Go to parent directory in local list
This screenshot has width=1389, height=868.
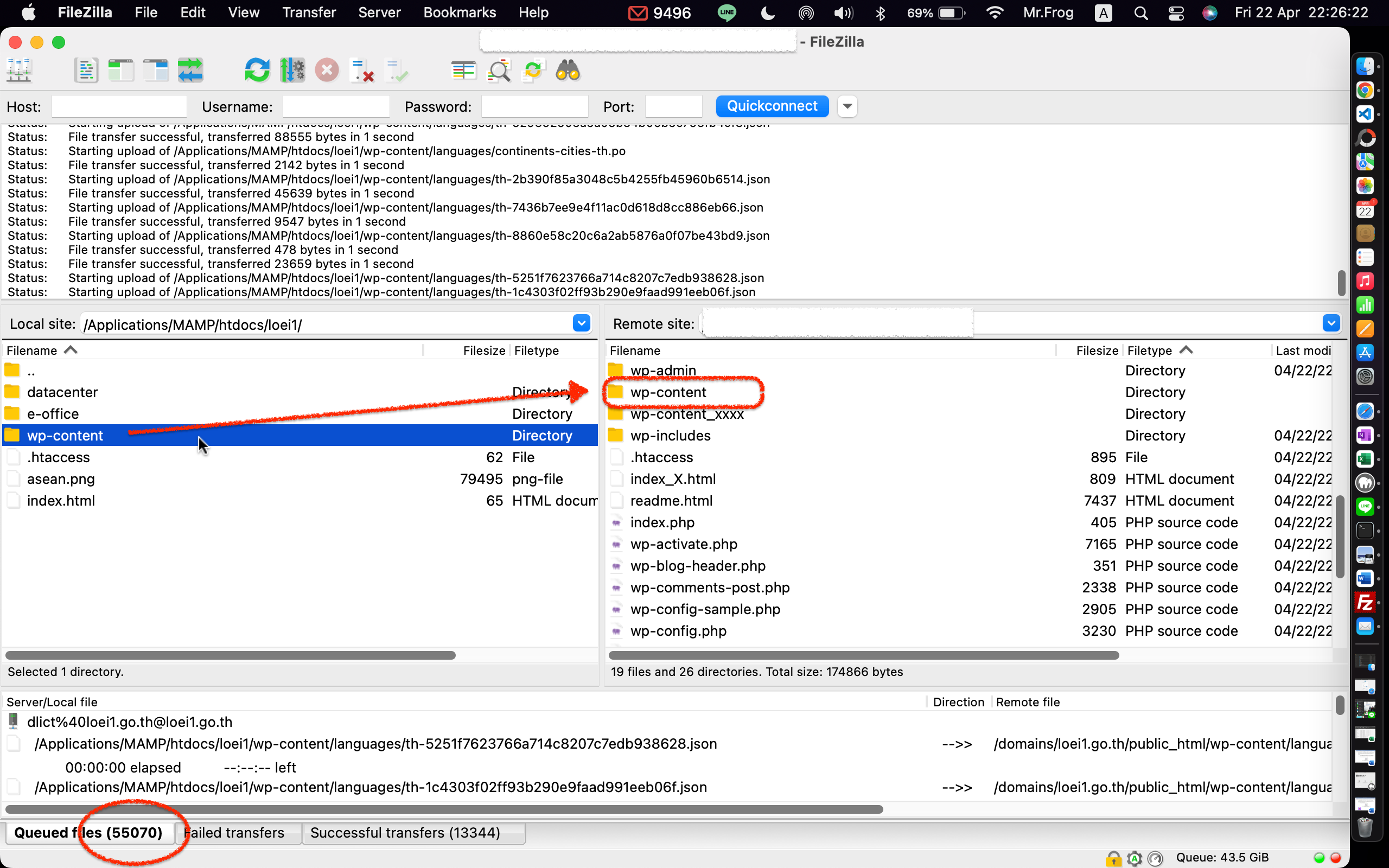pos(300,371)
